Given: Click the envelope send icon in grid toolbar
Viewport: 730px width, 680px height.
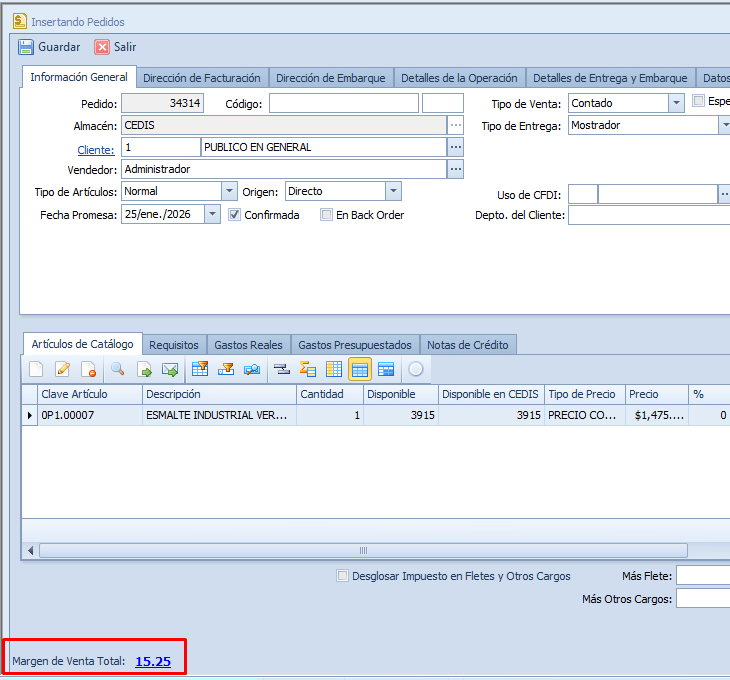Looking at the screenshot, I should [x=170, y=369].
